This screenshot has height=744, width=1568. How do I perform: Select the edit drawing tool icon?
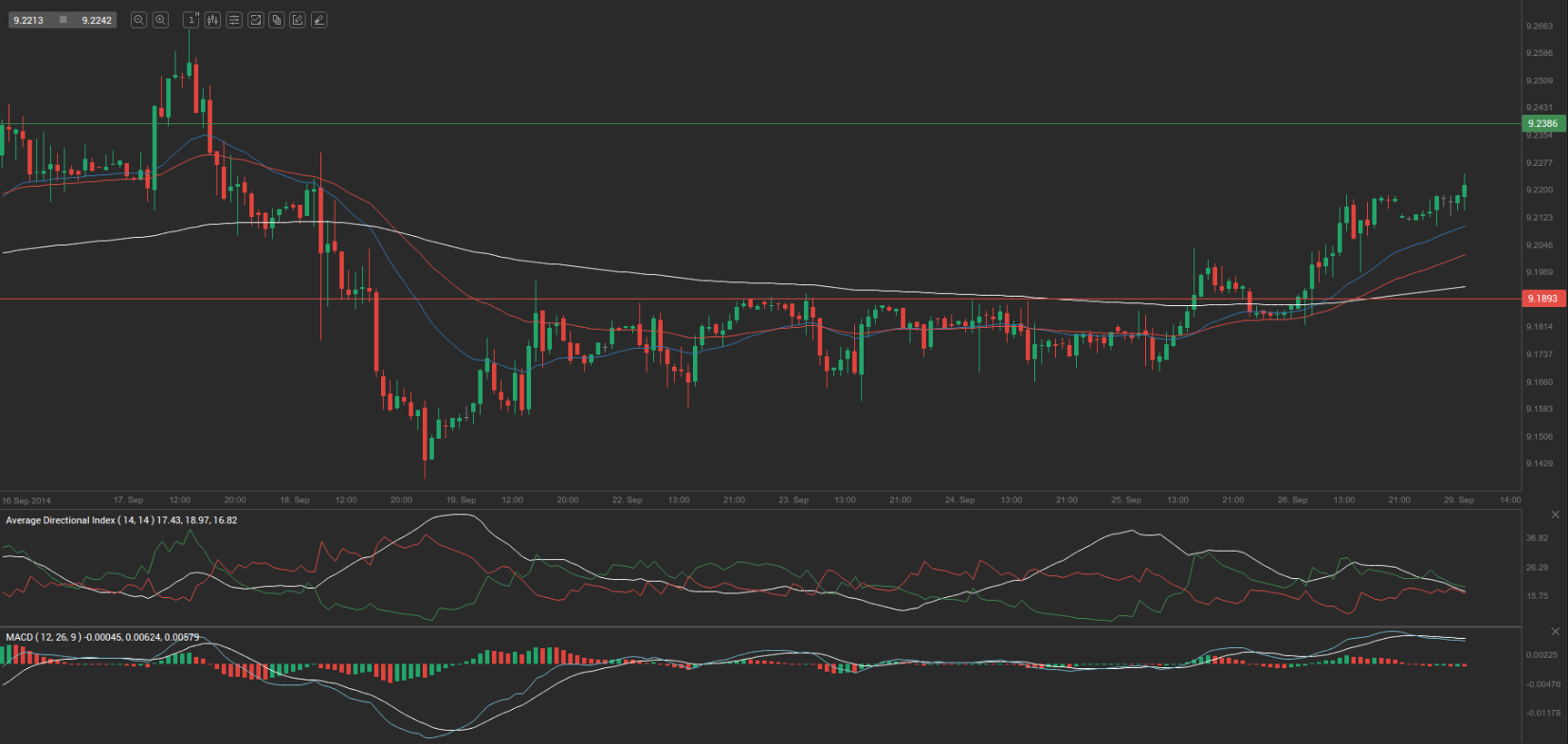point(298,20)
